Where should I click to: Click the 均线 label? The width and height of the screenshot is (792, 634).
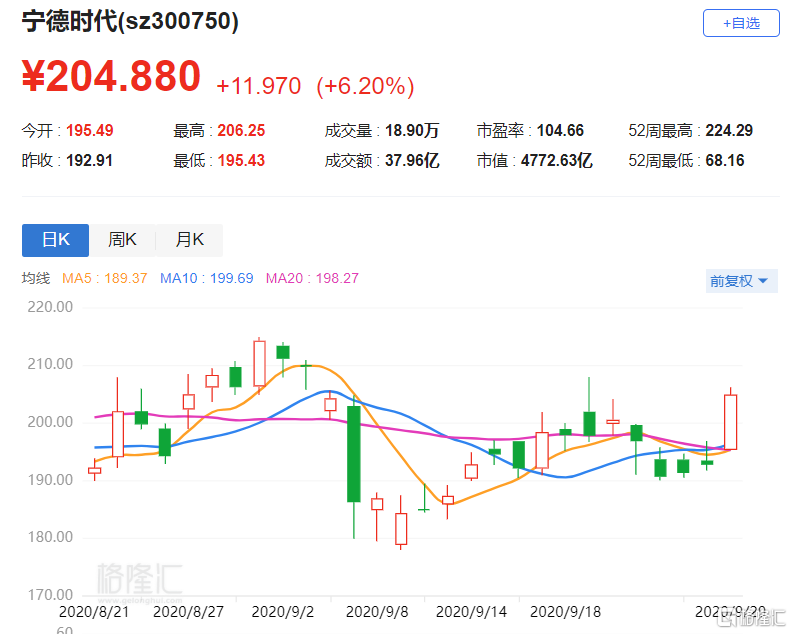(36, 278)
